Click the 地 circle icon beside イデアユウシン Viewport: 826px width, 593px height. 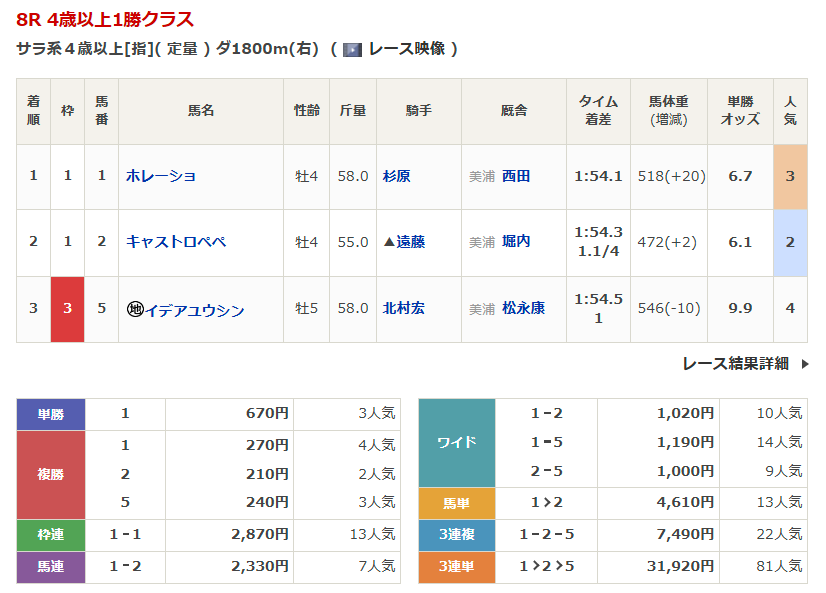(x=135, y=309)
